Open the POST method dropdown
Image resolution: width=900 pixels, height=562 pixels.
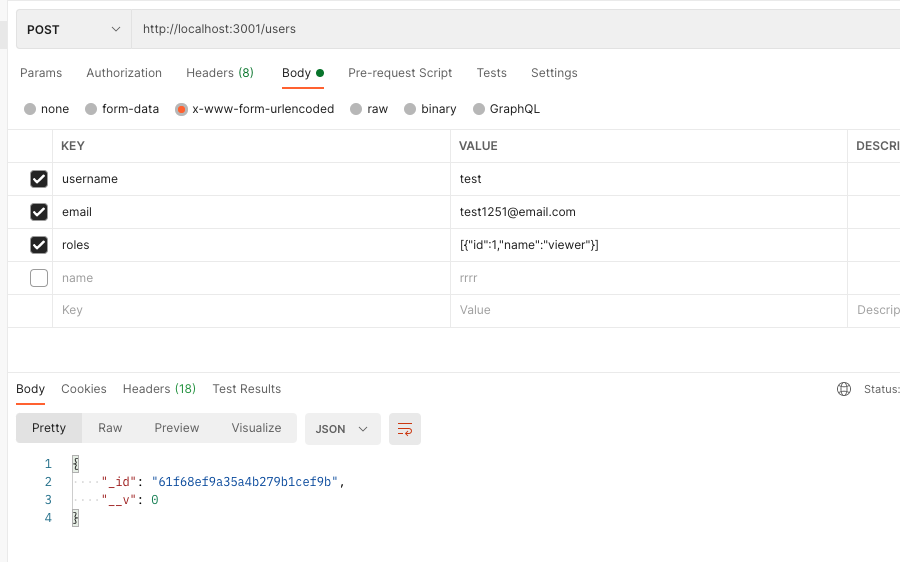tap(73, 29)
